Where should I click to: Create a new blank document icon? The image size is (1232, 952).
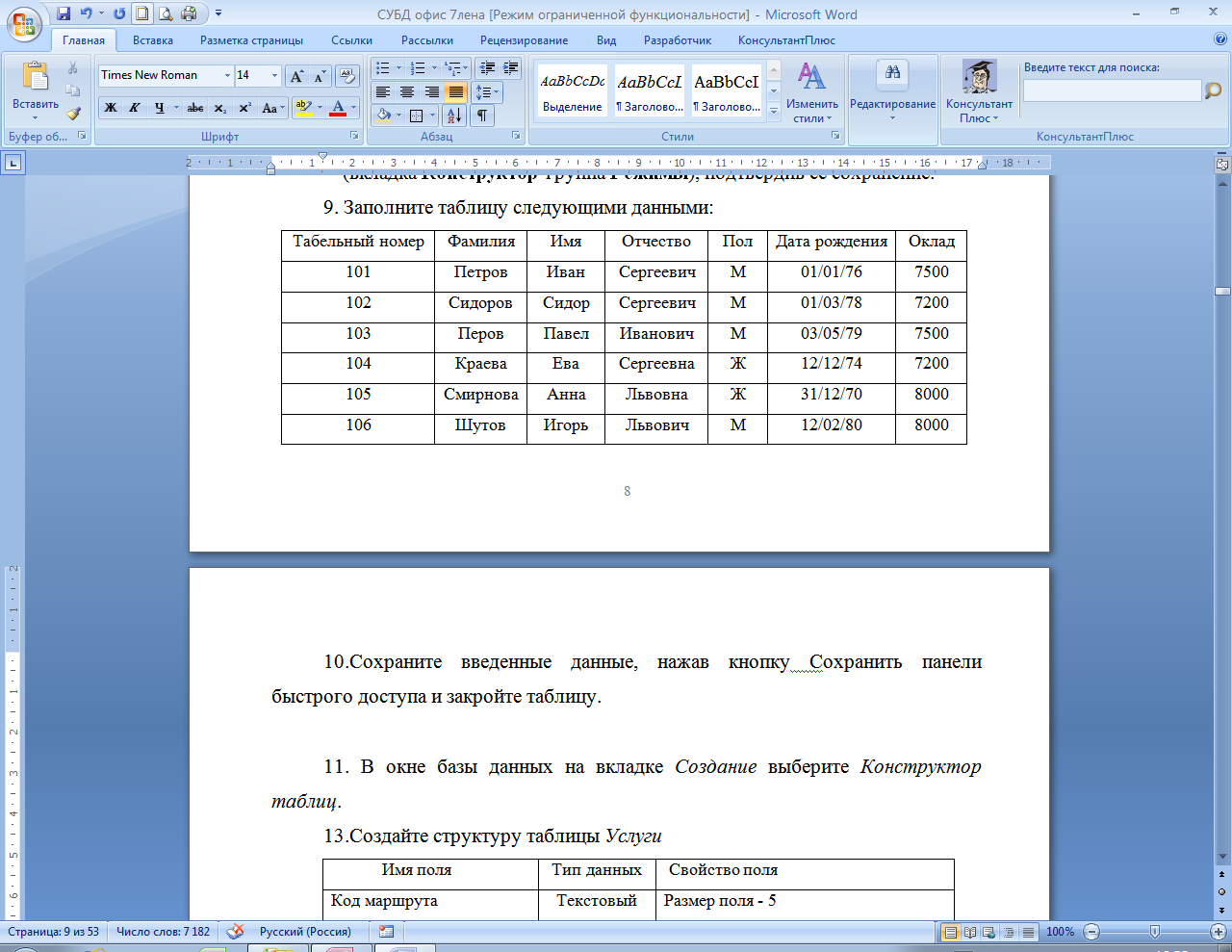(x=142, y=13)
